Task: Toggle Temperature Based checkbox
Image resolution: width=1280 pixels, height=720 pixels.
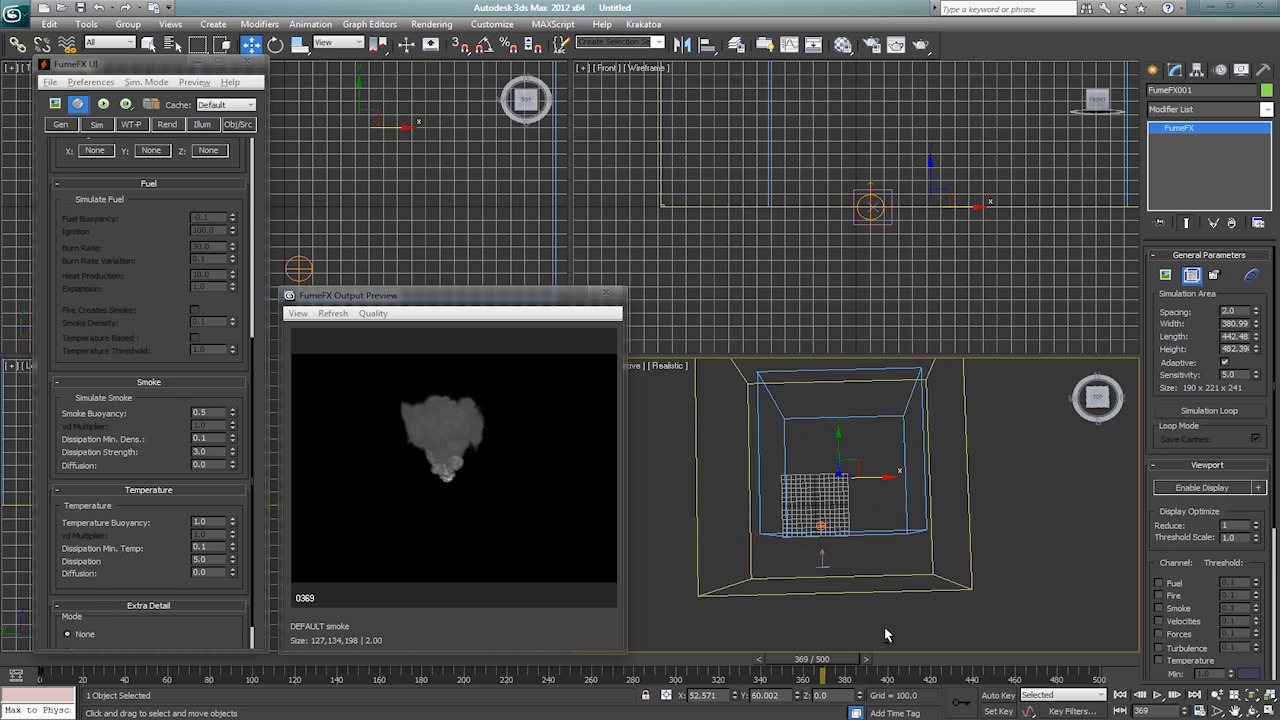Action: (x=194, y=338)
